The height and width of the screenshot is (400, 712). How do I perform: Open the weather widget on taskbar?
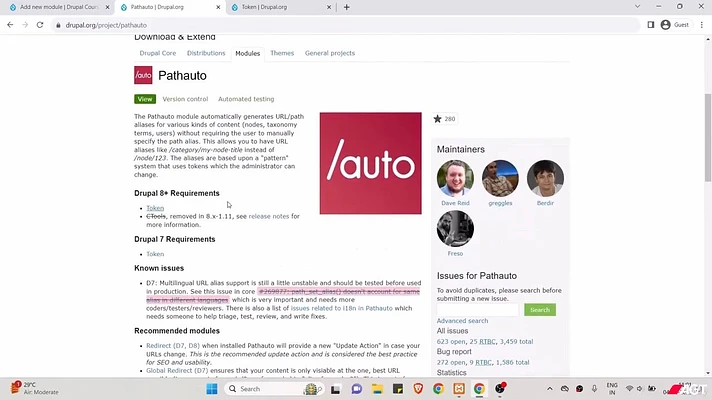pyautogui.click(x=35, y=388)
